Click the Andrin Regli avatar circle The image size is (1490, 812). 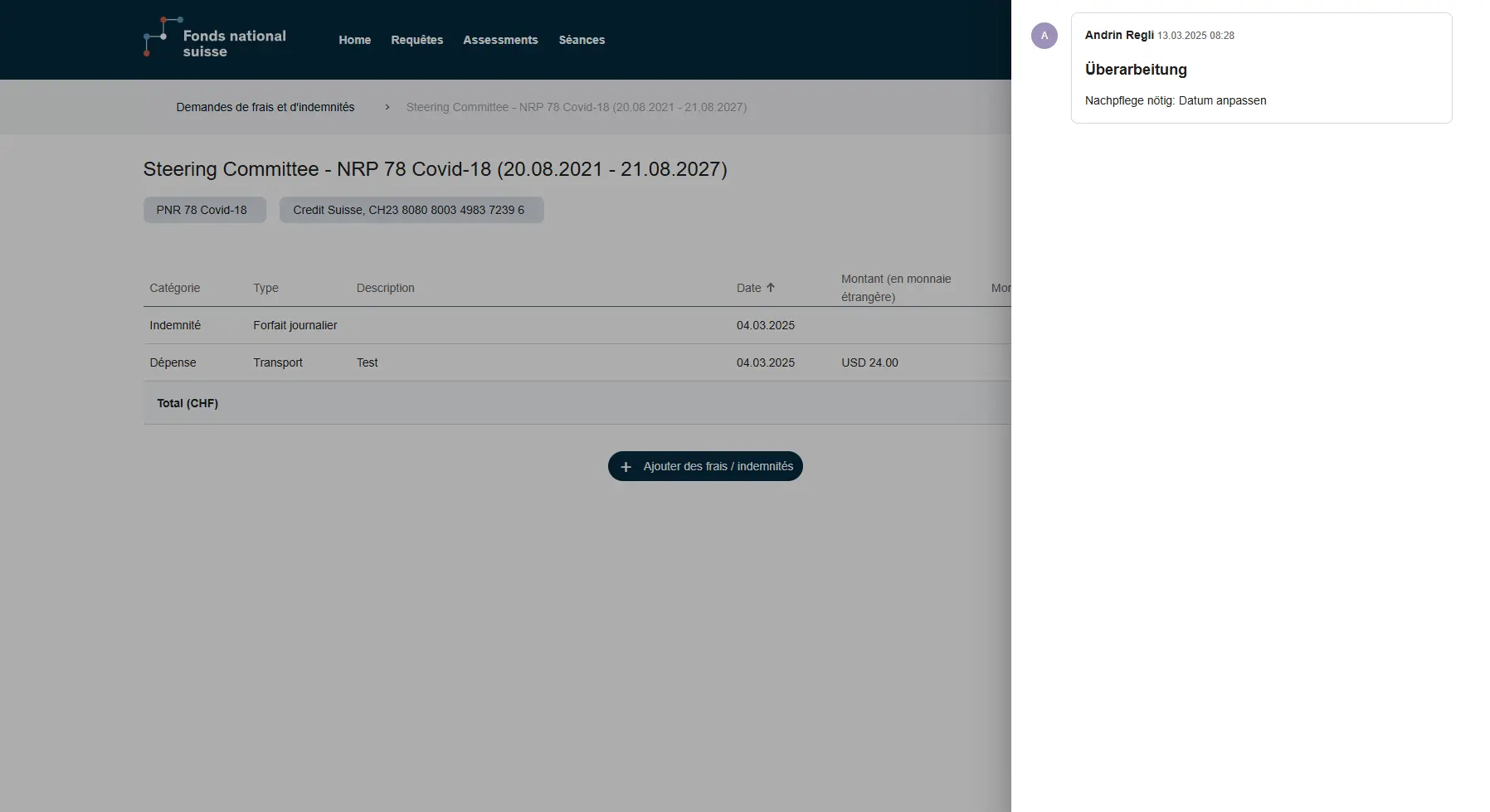[x=1044, y=36]
